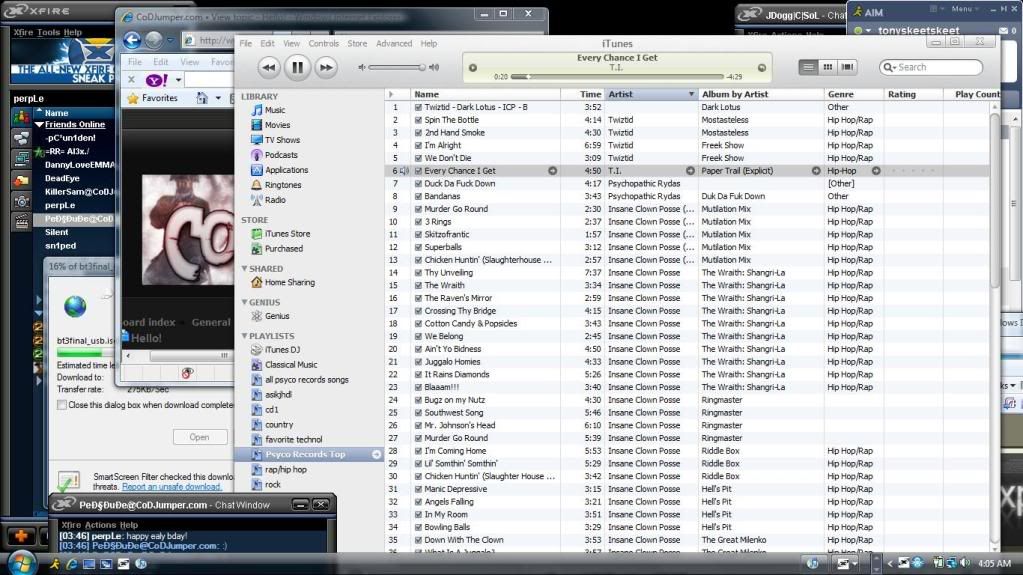Switch iTunes to Cover Flow view
The height and width of the screenshot is (575, 1023).
[847, 67]
